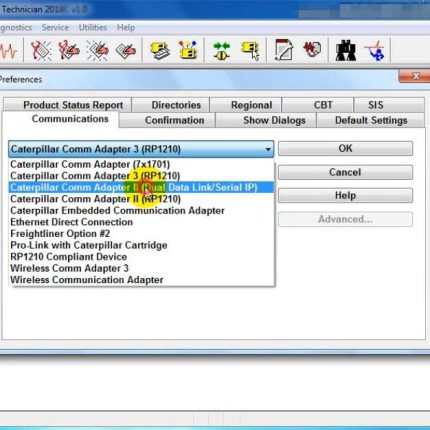Viewport: 430px width, 430px height.
Task: Open the Configuration tool icon
Action: pyautogui.click(x=188, y=50)
